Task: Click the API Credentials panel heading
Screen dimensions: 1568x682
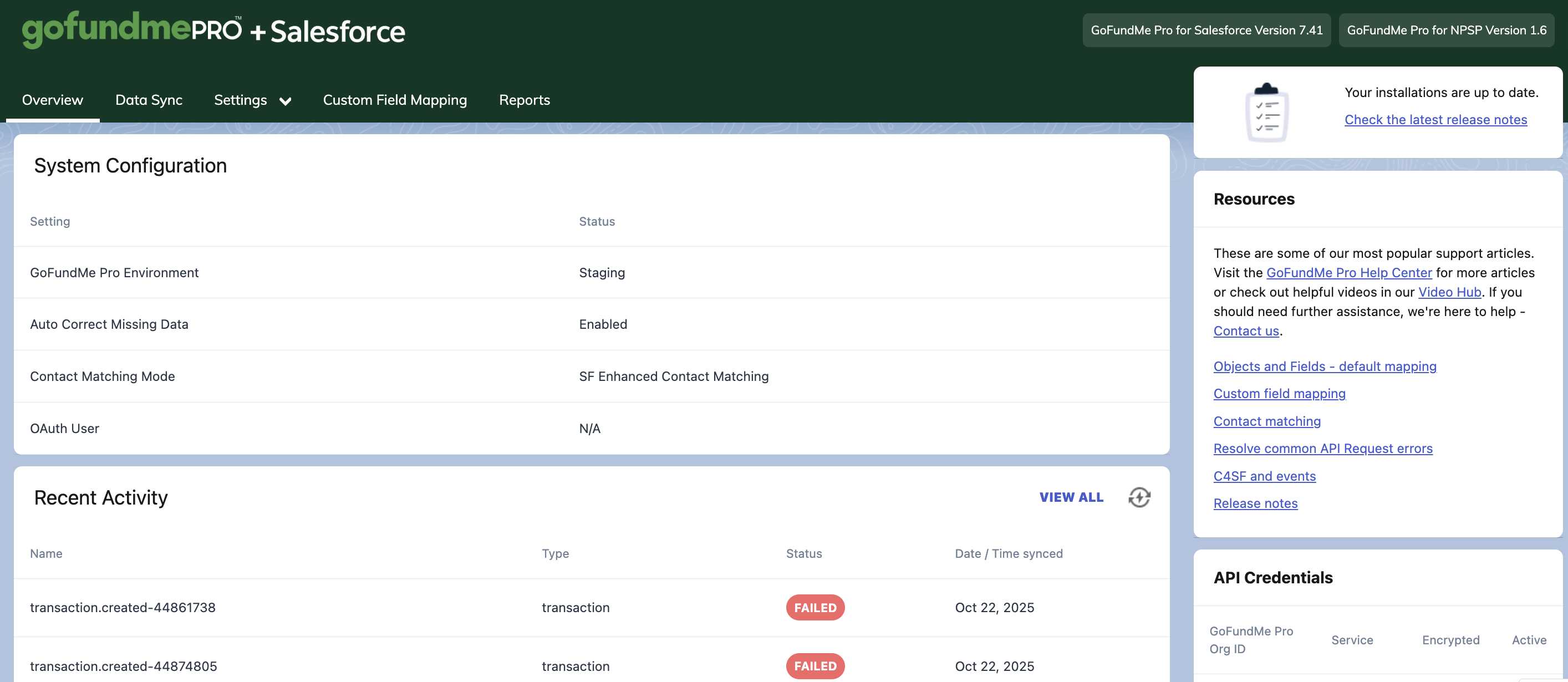Action: click(x=1273, y=577)
